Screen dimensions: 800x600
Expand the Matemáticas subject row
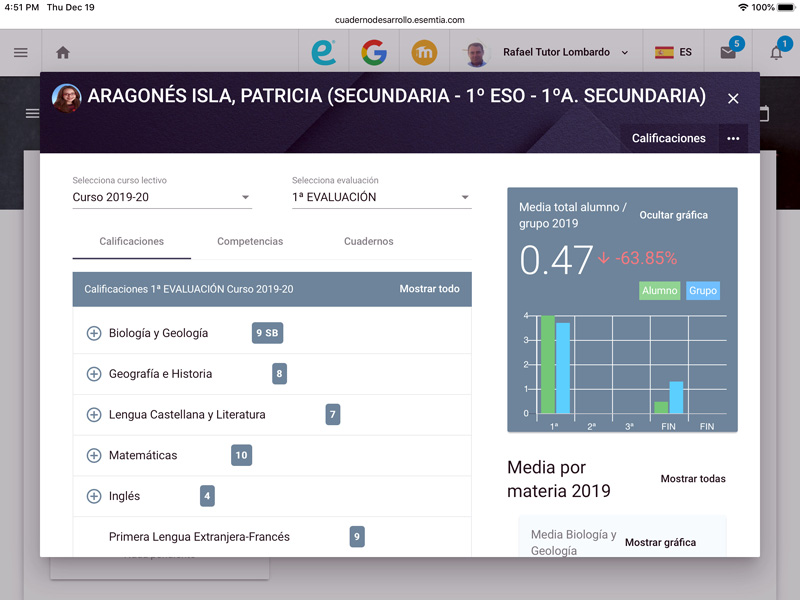click(94, 455)
